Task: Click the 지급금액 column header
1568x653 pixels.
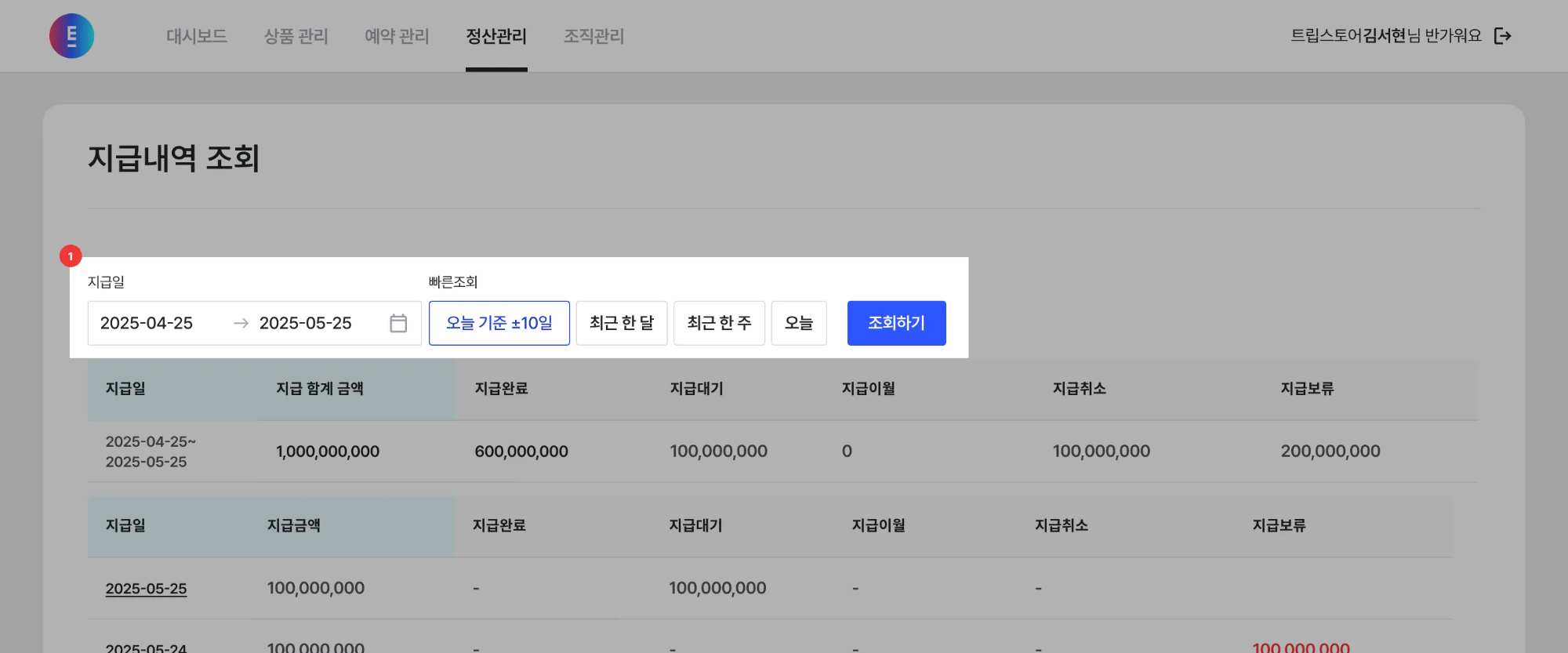Action: (294, 526)
